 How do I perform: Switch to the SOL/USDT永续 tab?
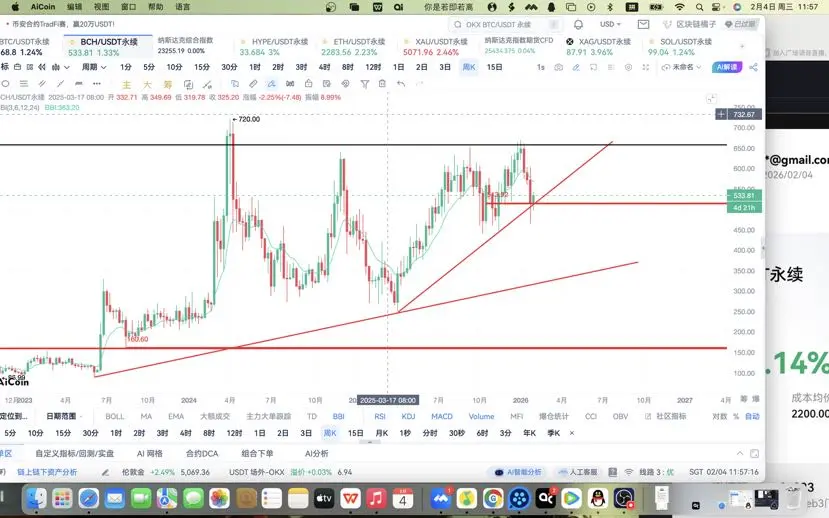(680, 47)
